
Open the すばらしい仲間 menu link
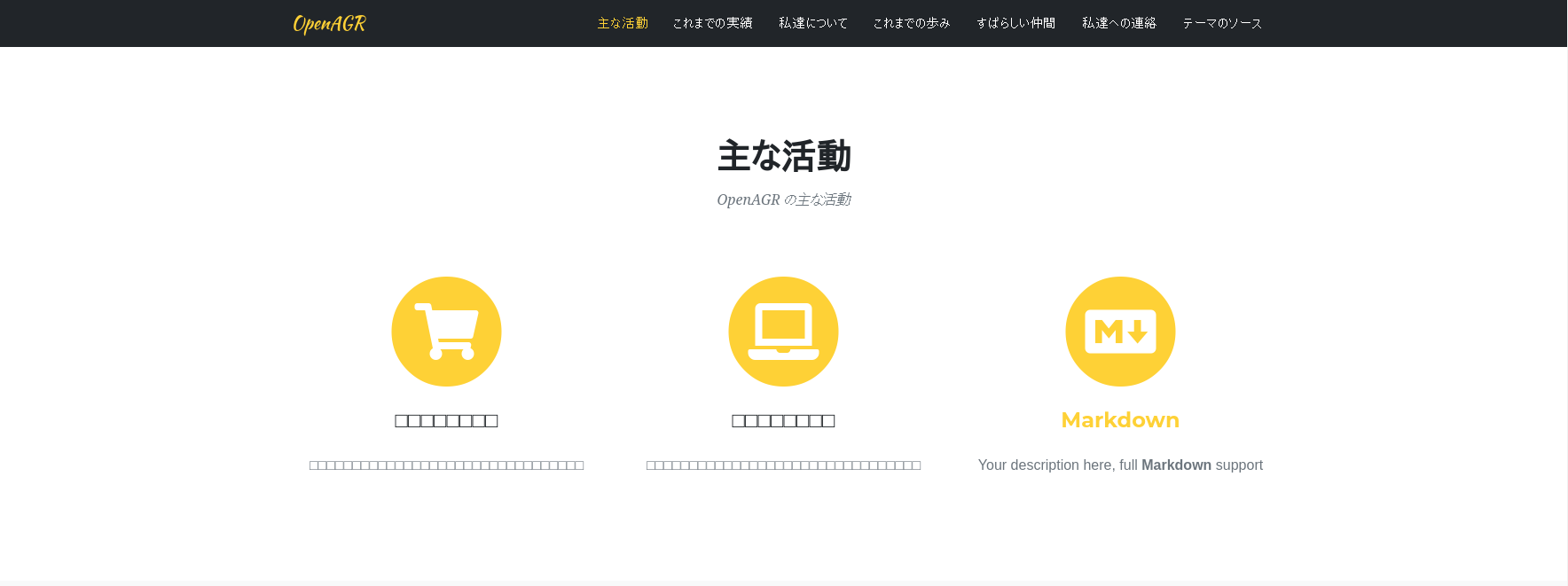coord(1015,23)
